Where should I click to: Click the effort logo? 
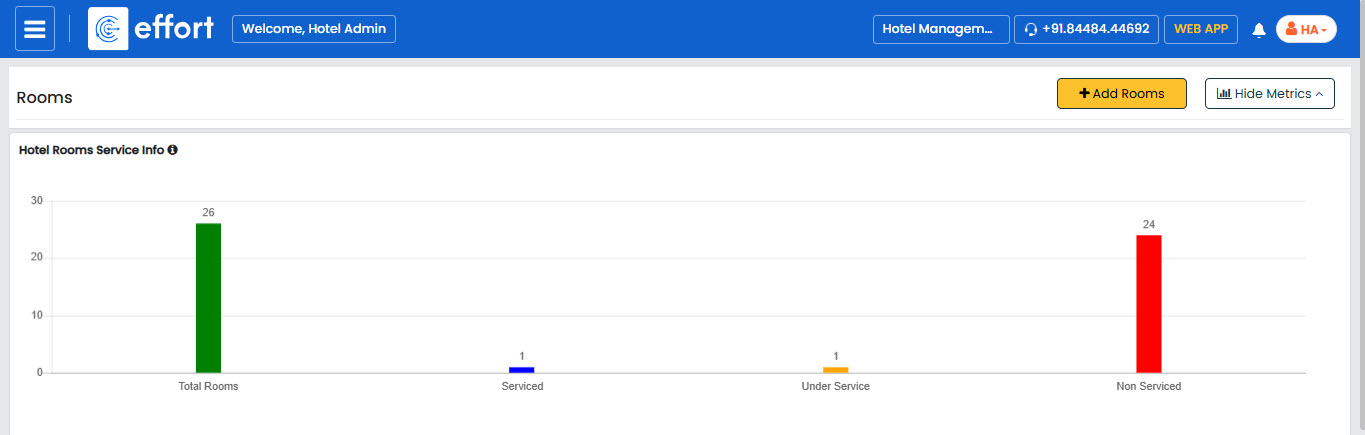151,29
